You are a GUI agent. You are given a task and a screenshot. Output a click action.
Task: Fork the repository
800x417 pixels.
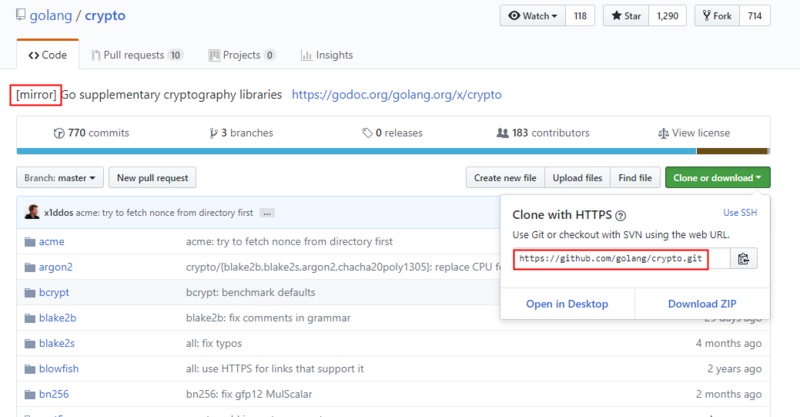tap(717, 16)
